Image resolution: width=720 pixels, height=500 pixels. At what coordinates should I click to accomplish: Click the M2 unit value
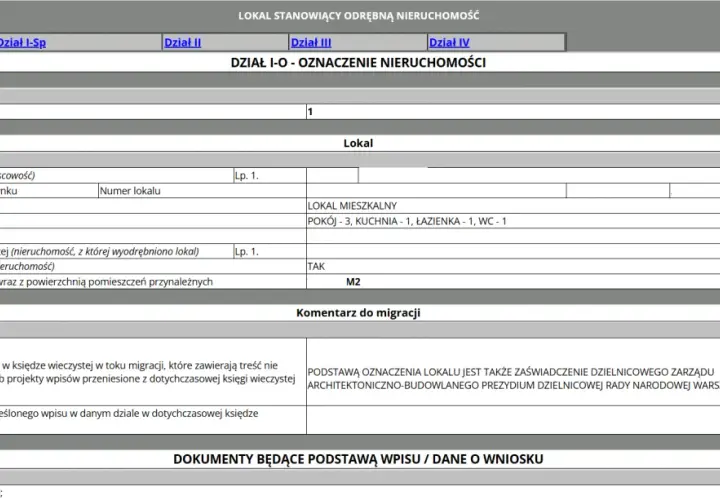click(x=353, y=282)
